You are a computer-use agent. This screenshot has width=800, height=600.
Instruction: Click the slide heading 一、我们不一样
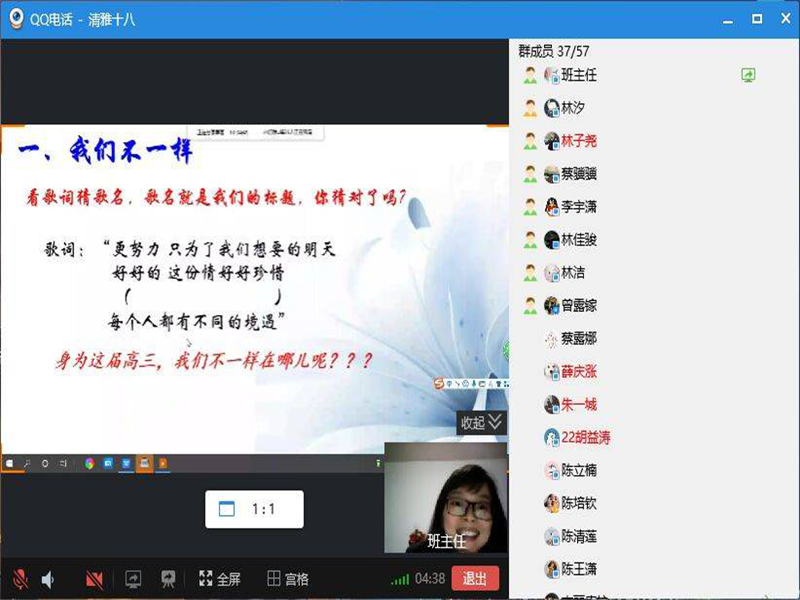click(x=106, y=151)
